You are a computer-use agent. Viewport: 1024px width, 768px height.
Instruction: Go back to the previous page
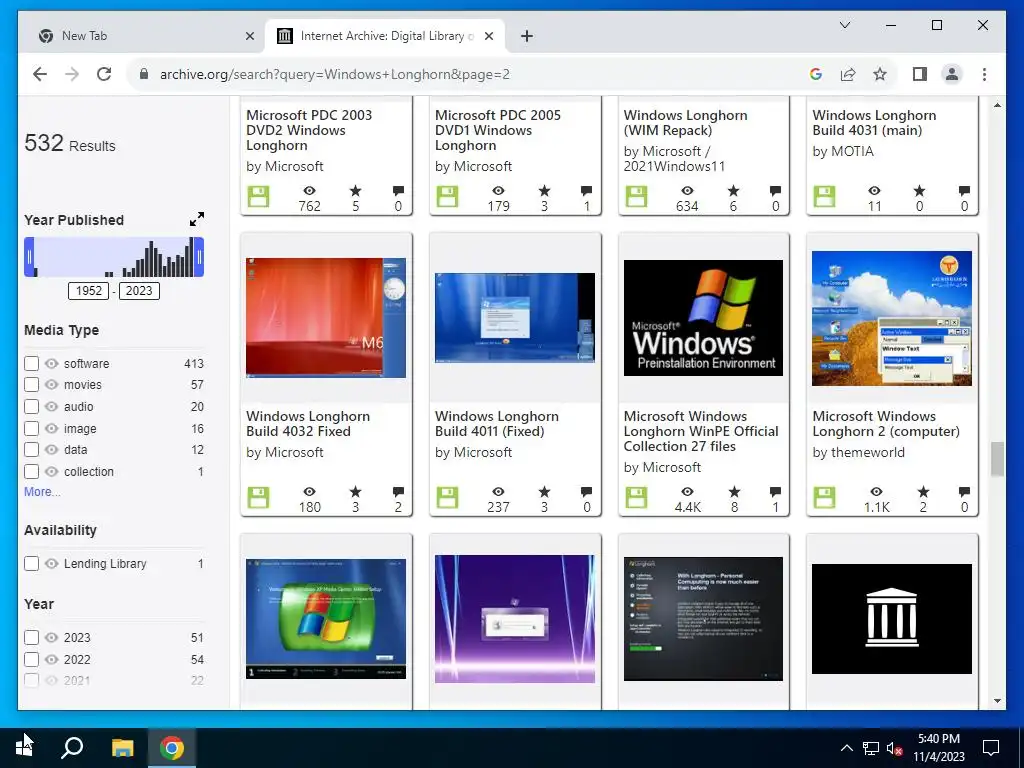40,74
